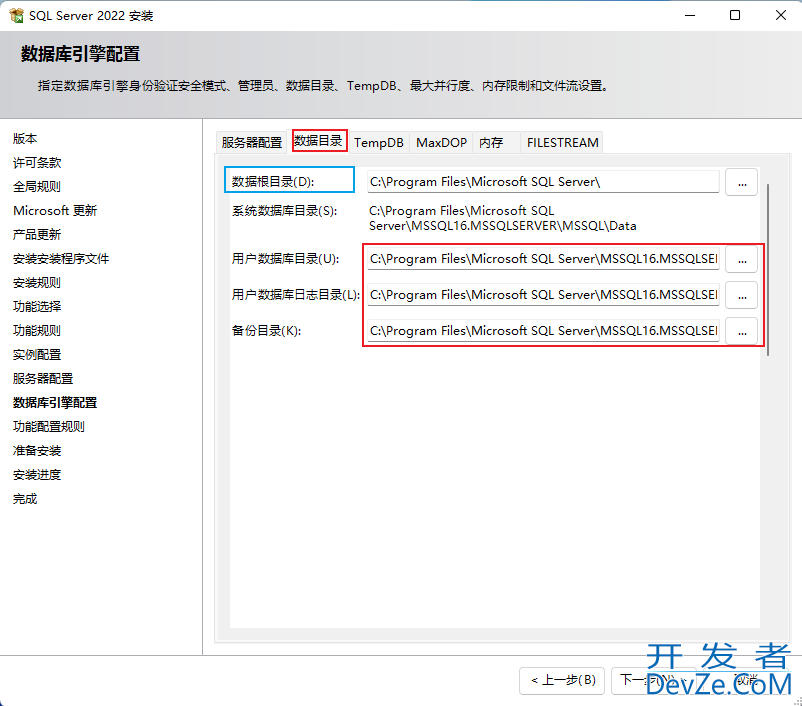Select the 产品更新 step in sidebar

(x=37, y=235)
